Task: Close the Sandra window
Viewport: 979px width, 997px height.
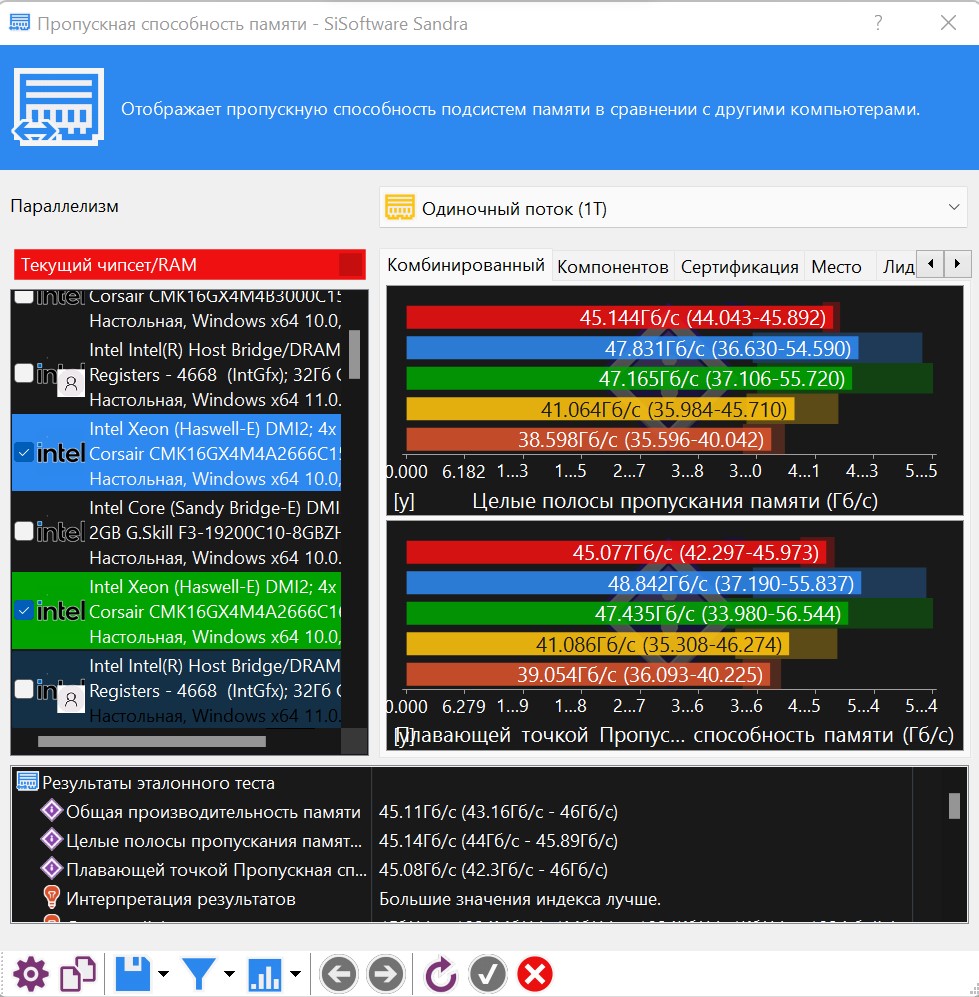Action: pyautogui.click(x=948, y=23)
